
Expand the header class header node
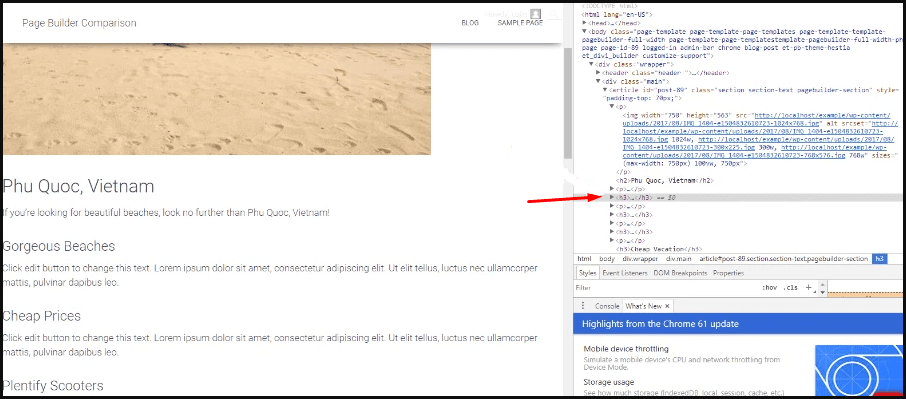[x=598, y=73]
